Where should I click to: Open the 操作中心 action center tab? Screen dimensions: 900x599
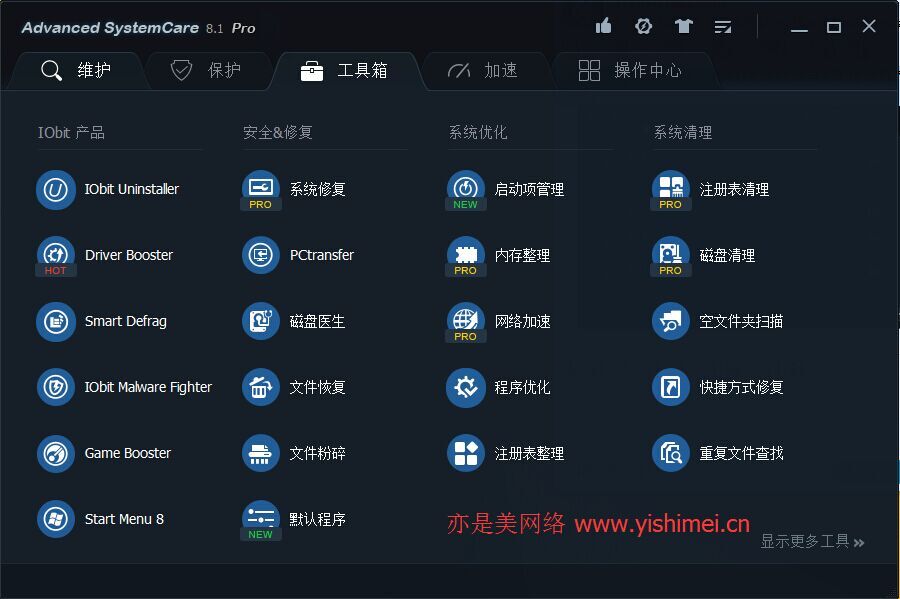click(630, 70)
